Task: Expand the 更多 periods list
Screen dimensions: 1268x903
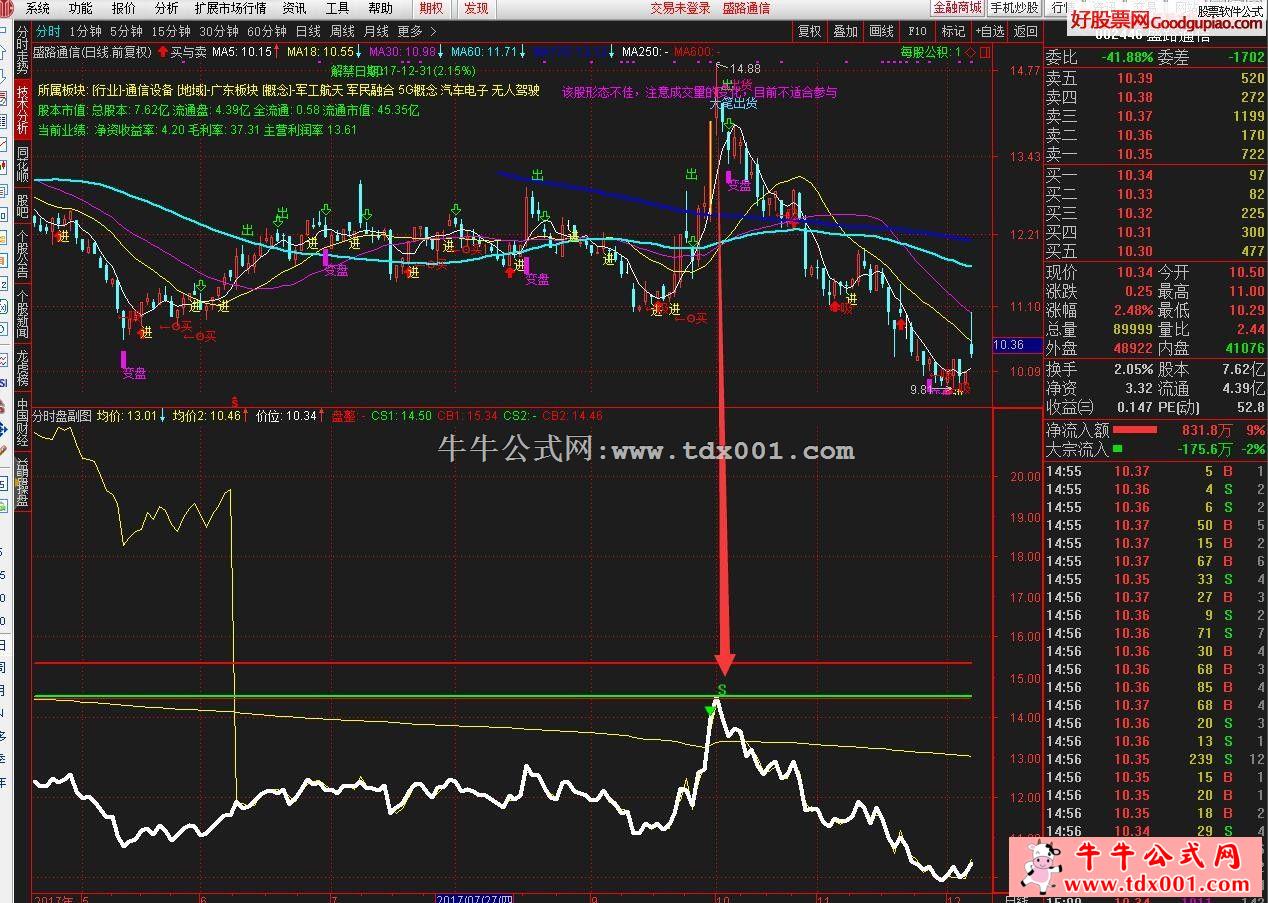Action: click(410, 31)
